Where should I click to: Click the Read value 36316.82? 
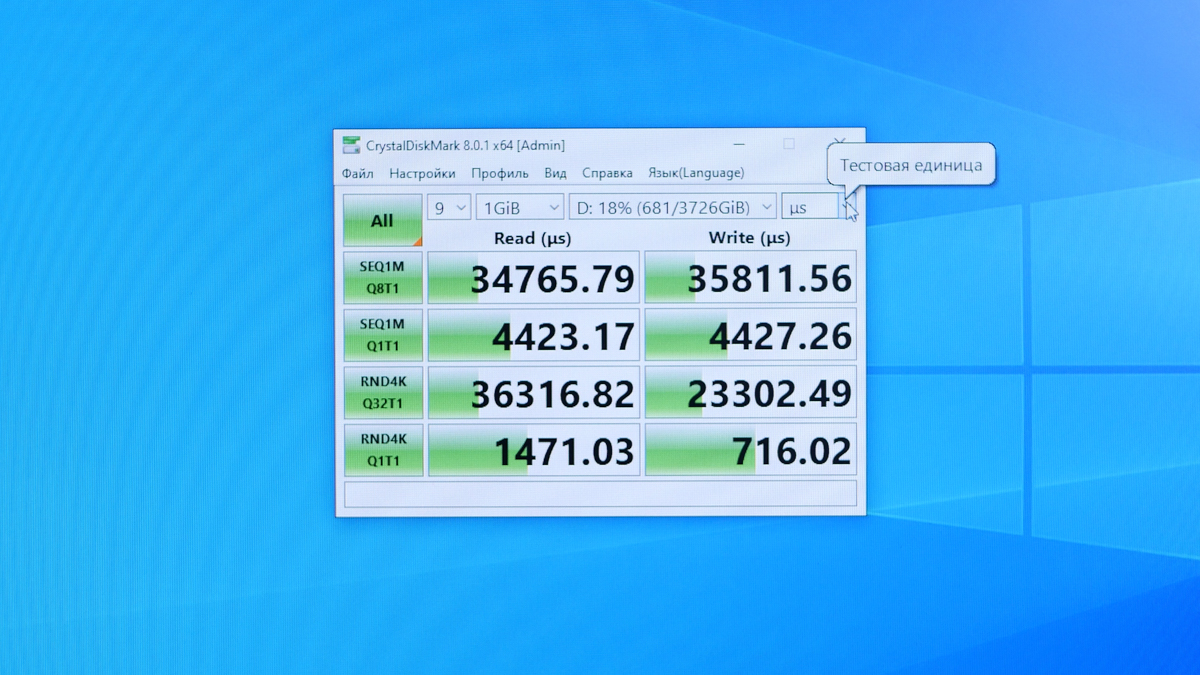(534, 392)
